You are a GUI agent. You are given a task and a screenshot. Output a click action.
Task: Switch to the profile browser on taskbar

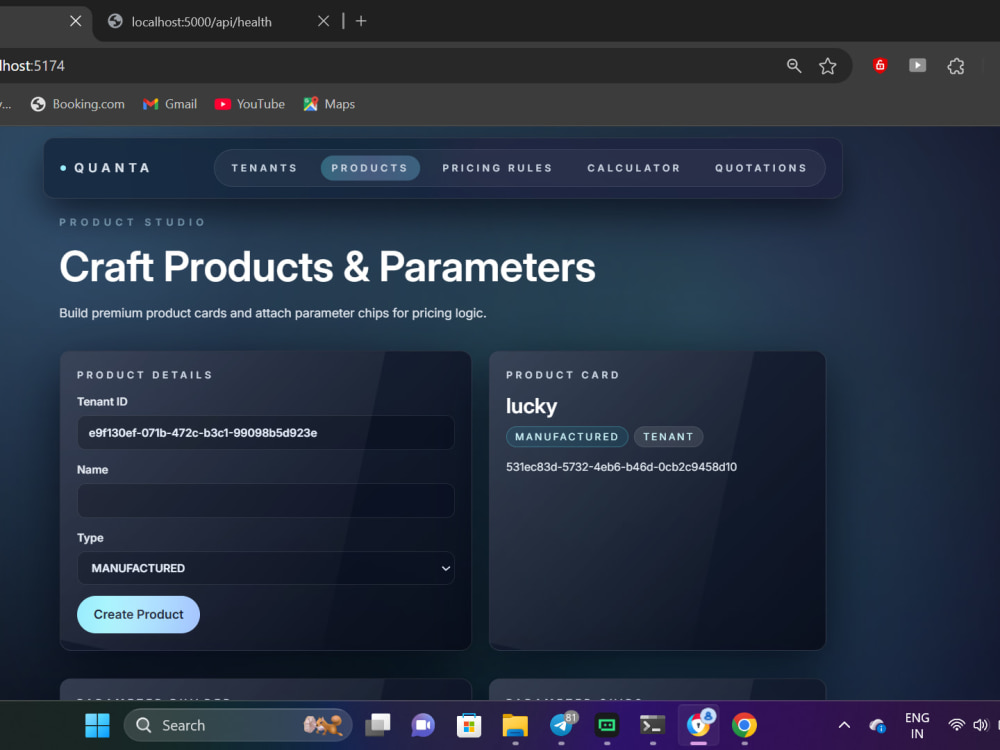coord(699,724)
